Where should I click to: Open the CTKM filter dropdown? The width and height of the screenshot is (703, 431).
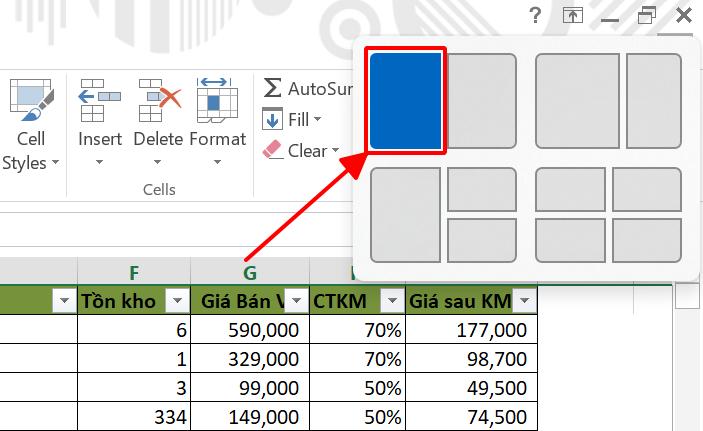(392, 300)
